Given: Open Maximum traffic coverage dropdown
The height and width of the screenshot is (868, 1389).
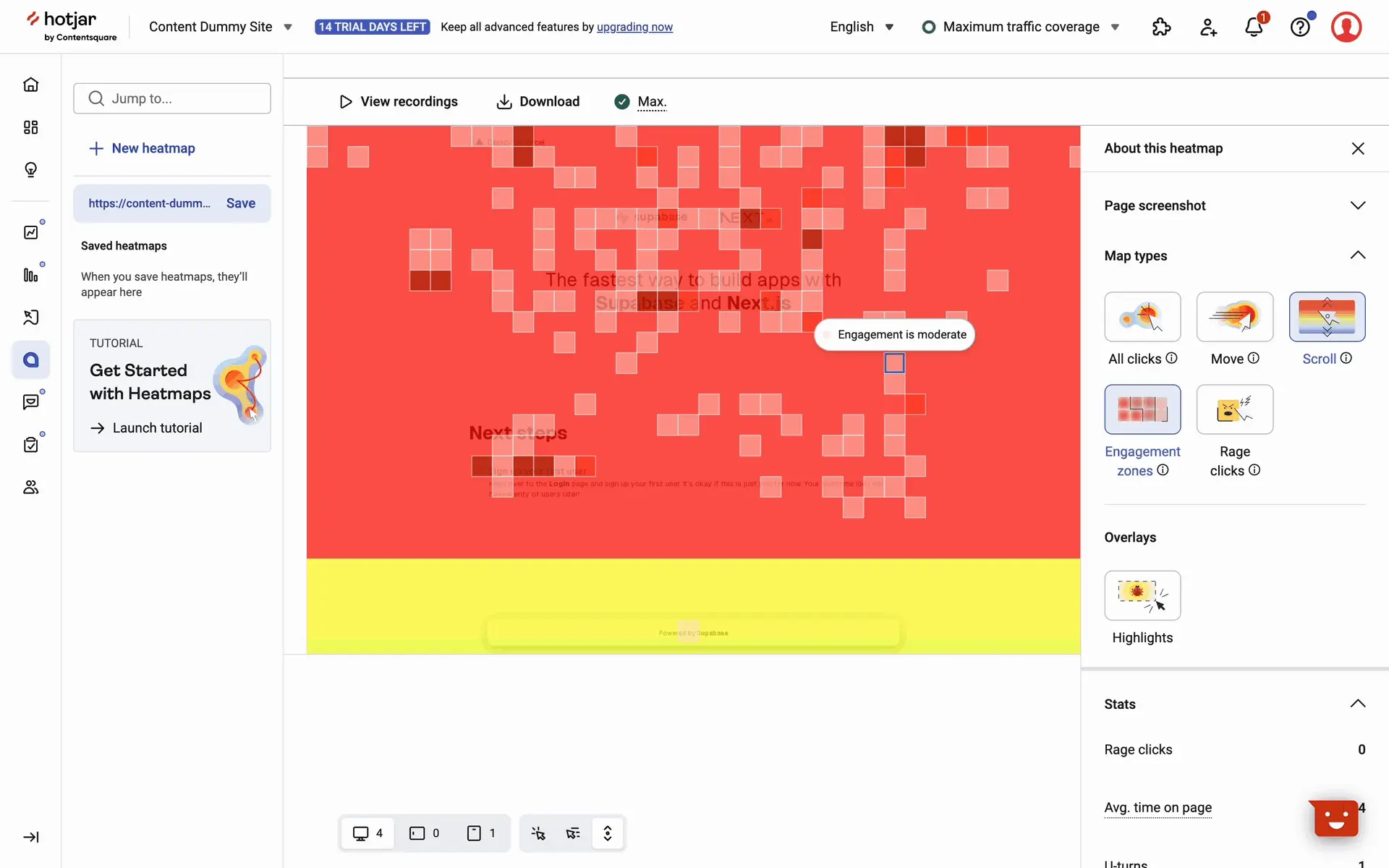Looking at the screenshot, I should 1020,27.
